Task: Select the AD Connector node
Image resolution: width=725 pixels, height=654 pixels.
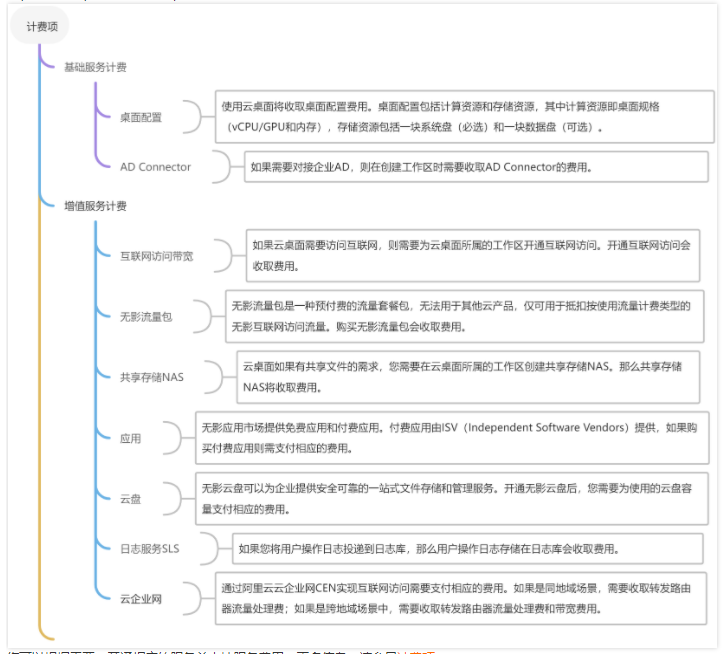Action: click(155, 167)
